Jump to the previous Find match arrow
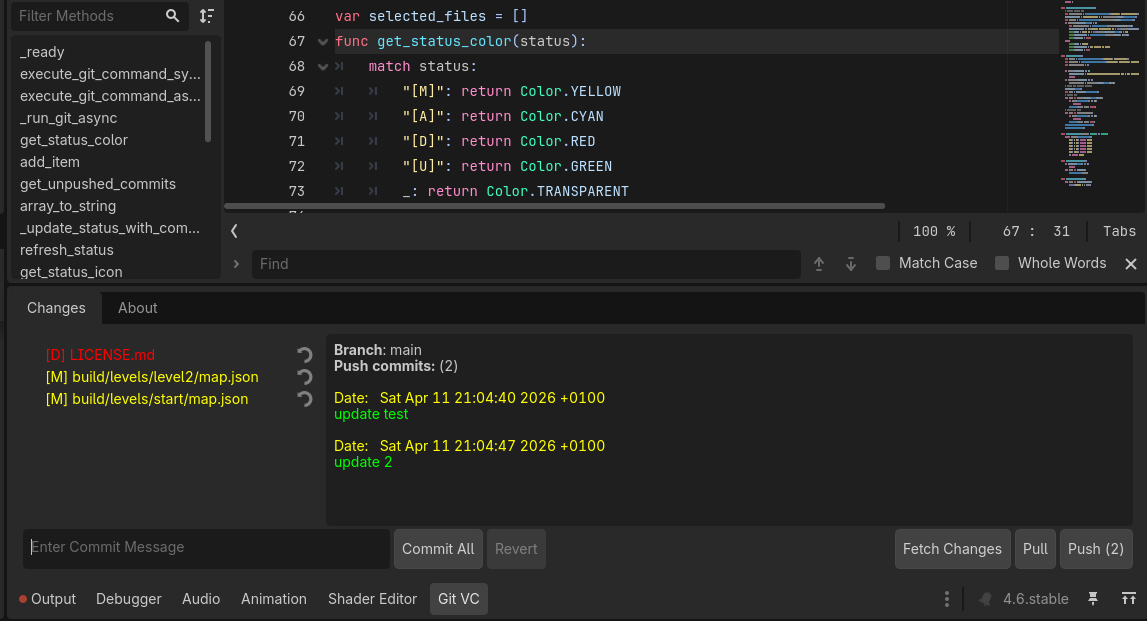This screenshot has height=621, width=1147. (x=819, y=264)
